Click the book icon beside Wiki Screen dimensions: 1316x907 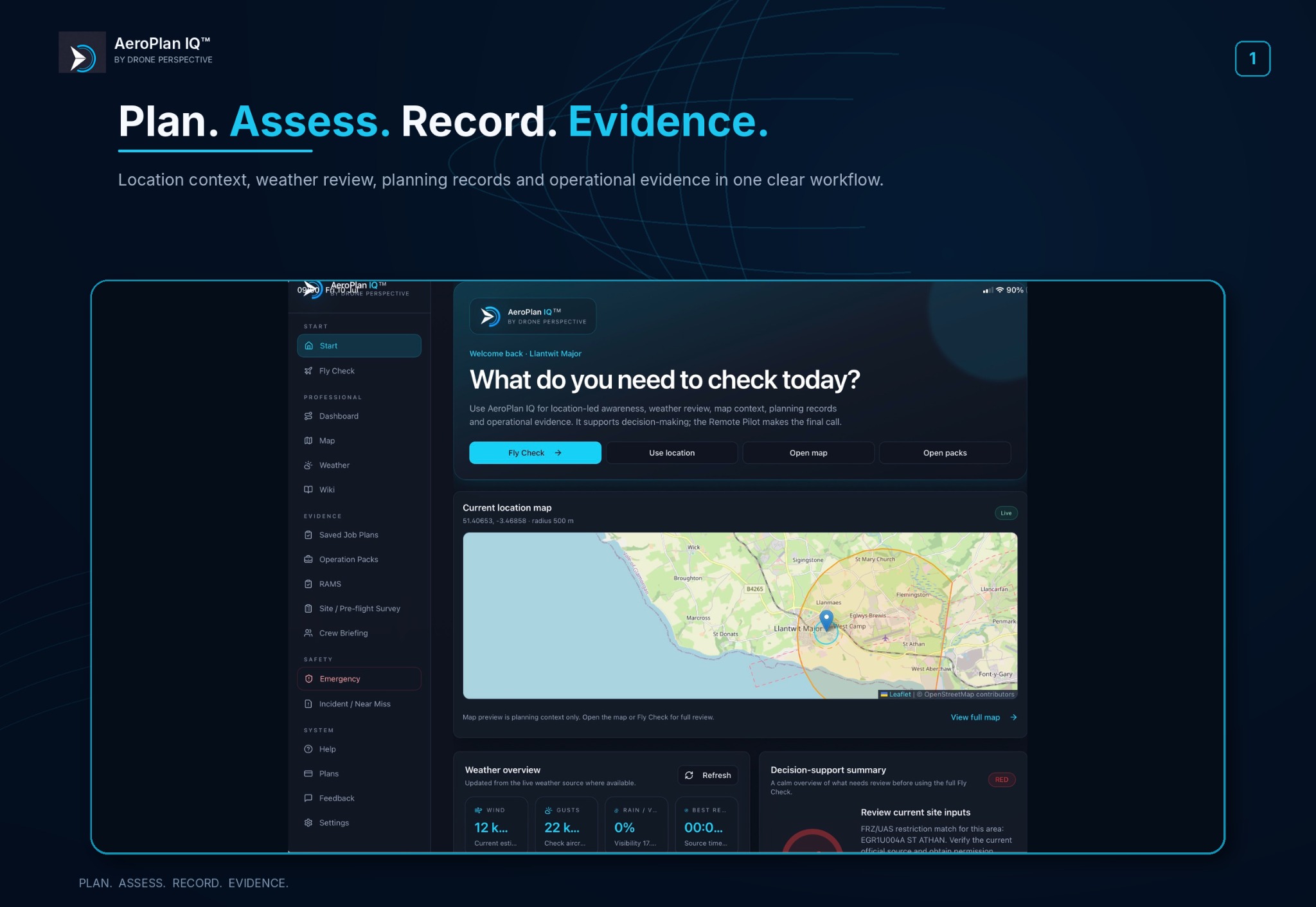click(x=308, y=489)
